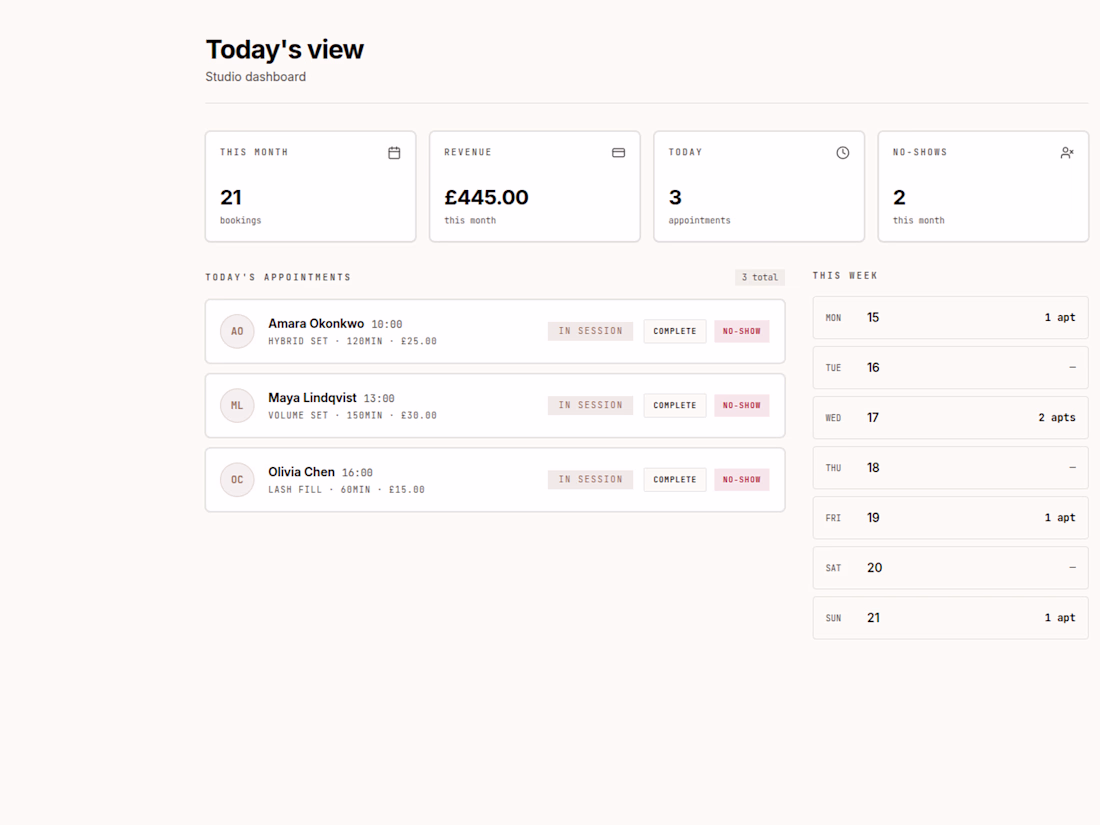Screen dimensions: 1100x825
Task: Select the ML avatar for Maya Lindqvist
Action: (237, 405)
